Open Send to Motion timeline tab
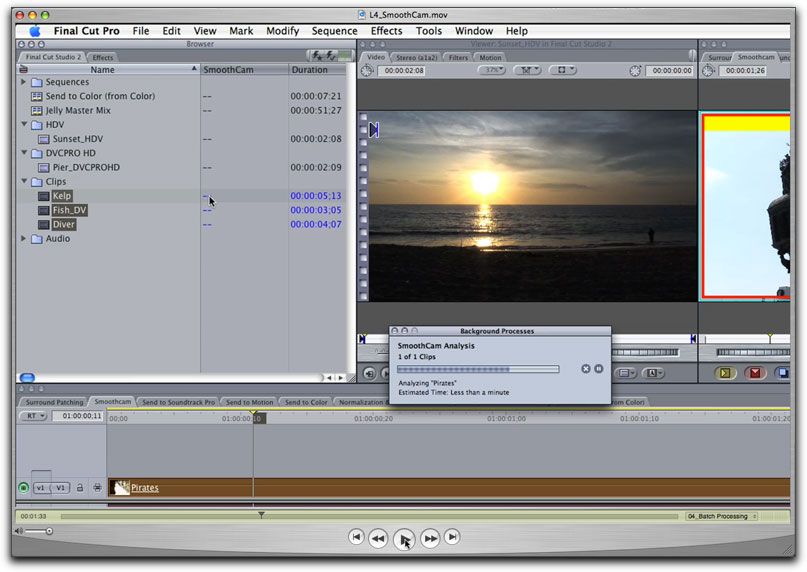Screen dimensions: 807x572 pyautogui.click(x=249, y=402)
